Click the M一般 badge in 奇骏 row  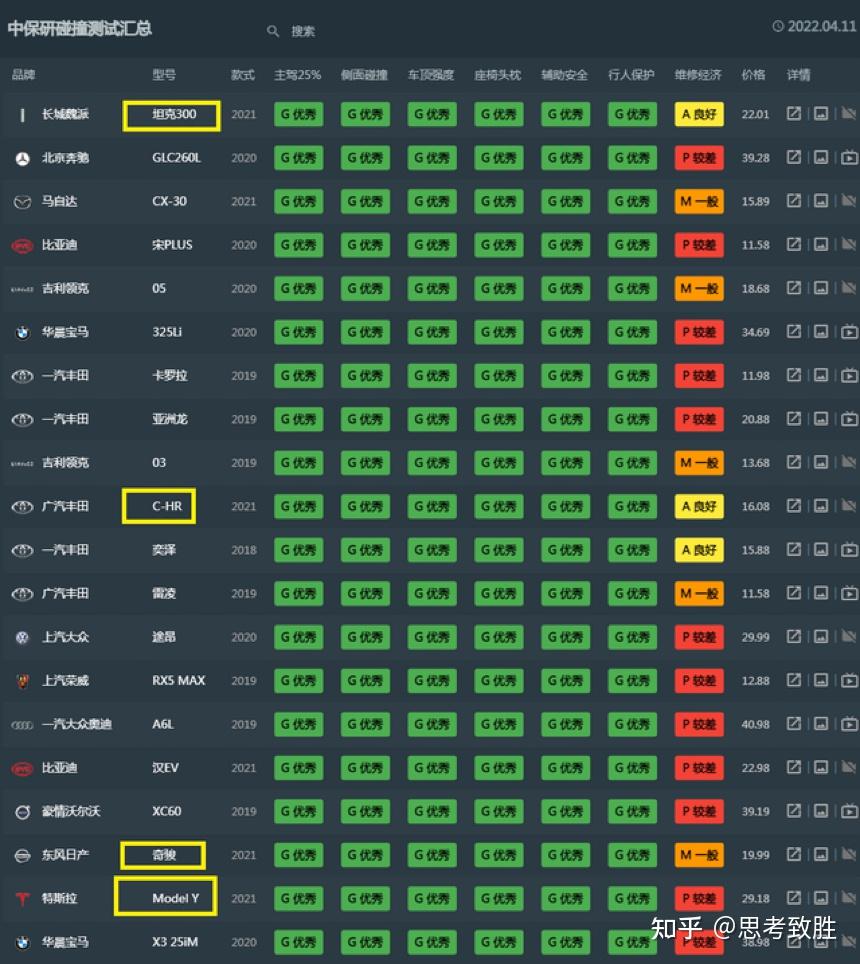pos(699,855)
